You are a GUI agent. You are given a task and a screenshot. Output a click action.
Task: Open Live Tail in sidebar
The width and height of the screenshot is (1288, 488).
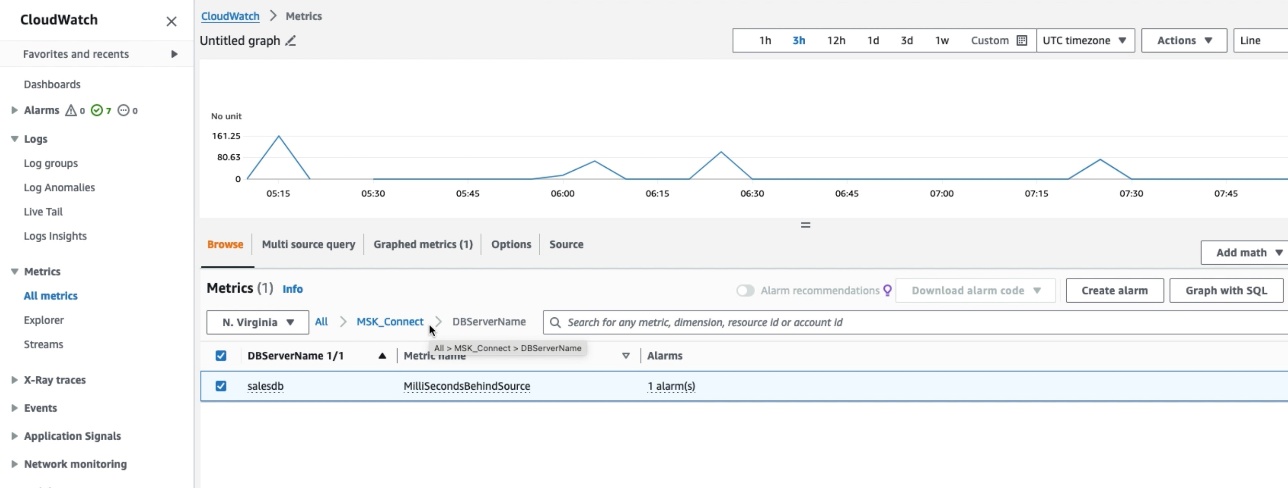(43, 212)
